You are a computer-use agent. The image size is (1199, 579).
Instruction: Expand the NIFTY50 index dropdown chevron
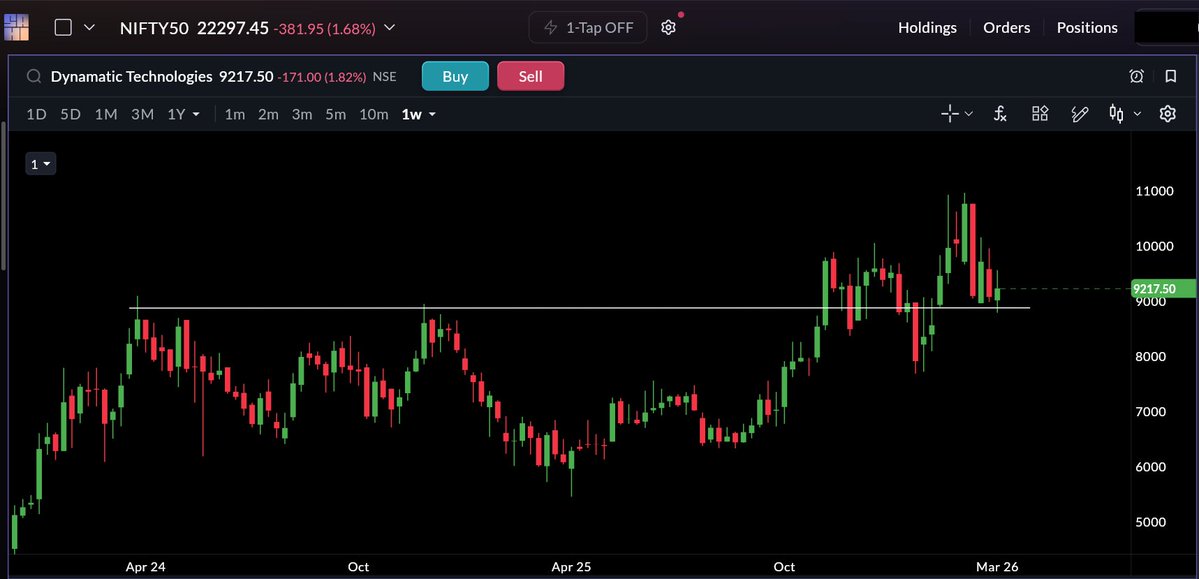click(389, 28)
